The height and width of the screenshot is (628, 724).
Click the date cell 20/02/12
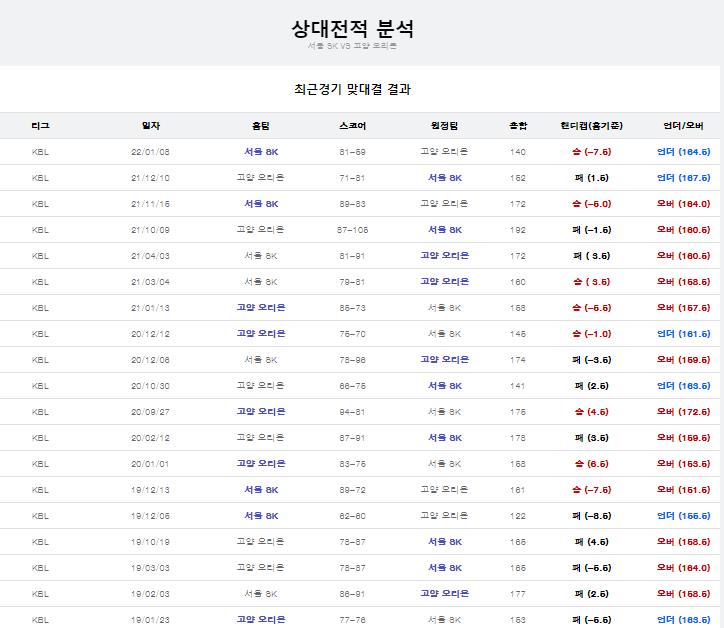coord(151,438)
